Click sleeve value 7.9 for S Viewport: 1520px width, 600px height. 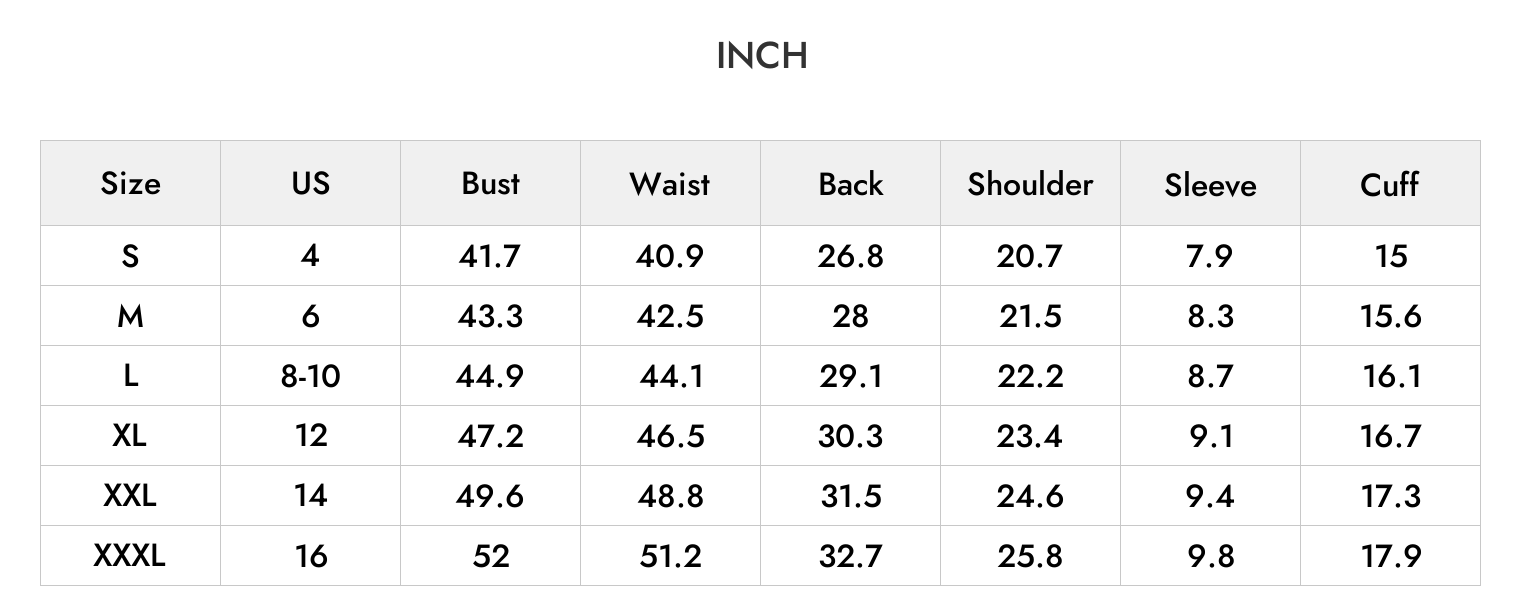[x=1210, y=256]
